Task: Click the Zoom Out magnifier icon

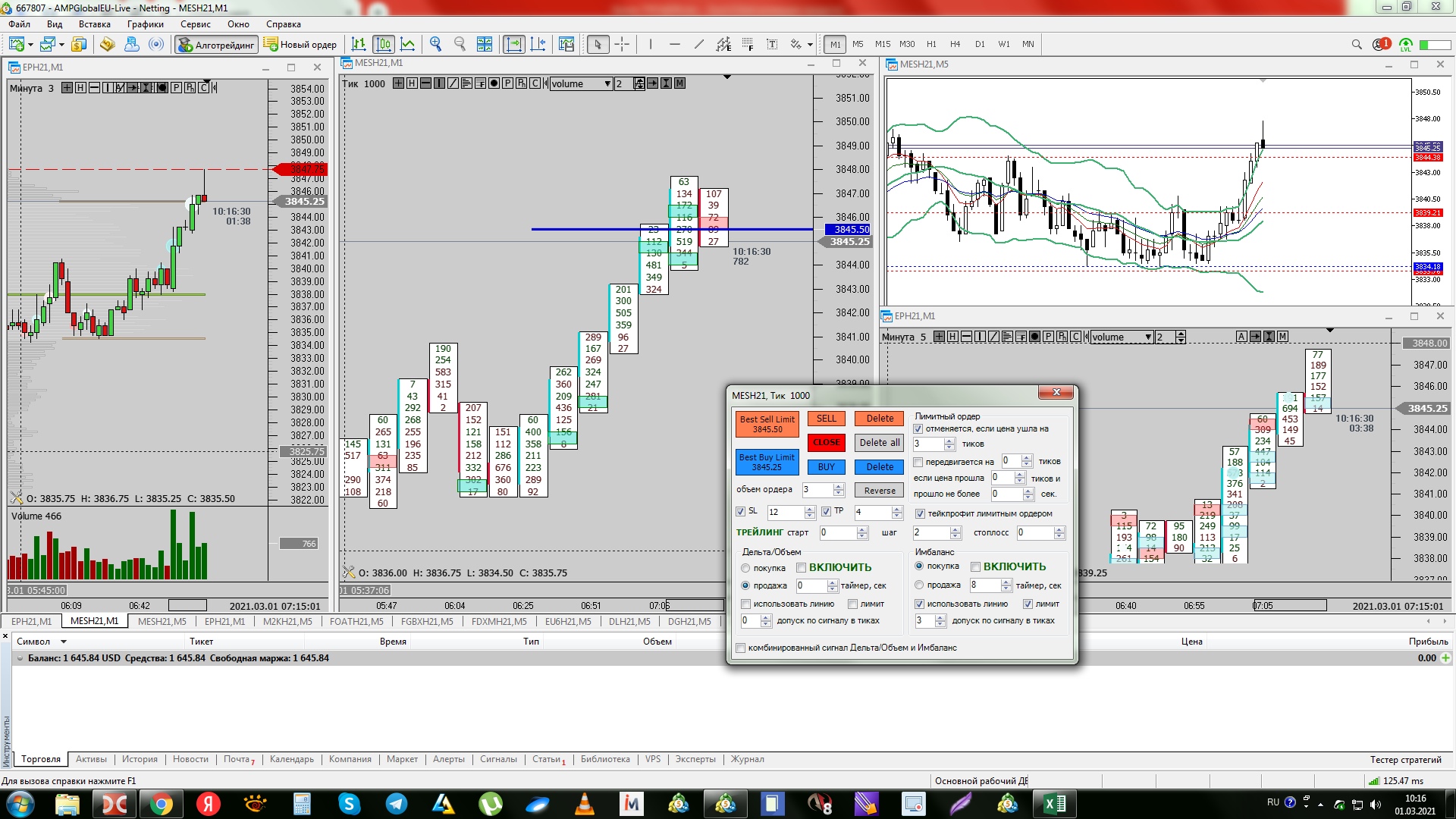Action: (460, 44)
